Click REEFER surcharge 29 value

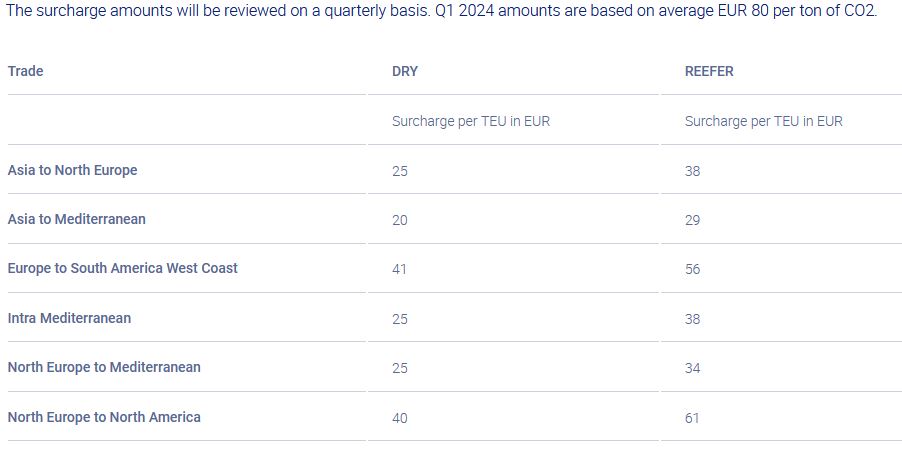[x=693, y=220]
